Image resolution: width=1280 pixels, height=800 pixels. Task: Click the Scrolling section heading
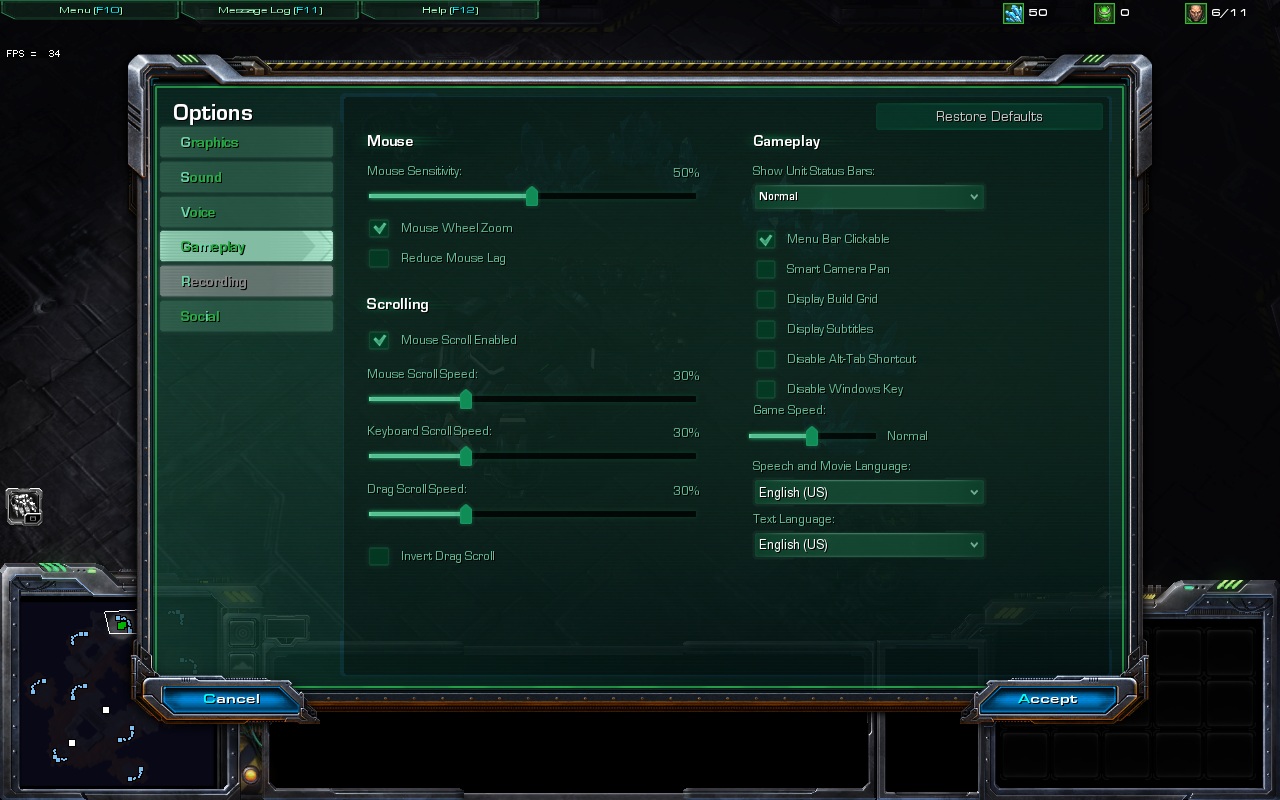click(x=397, y=304)
